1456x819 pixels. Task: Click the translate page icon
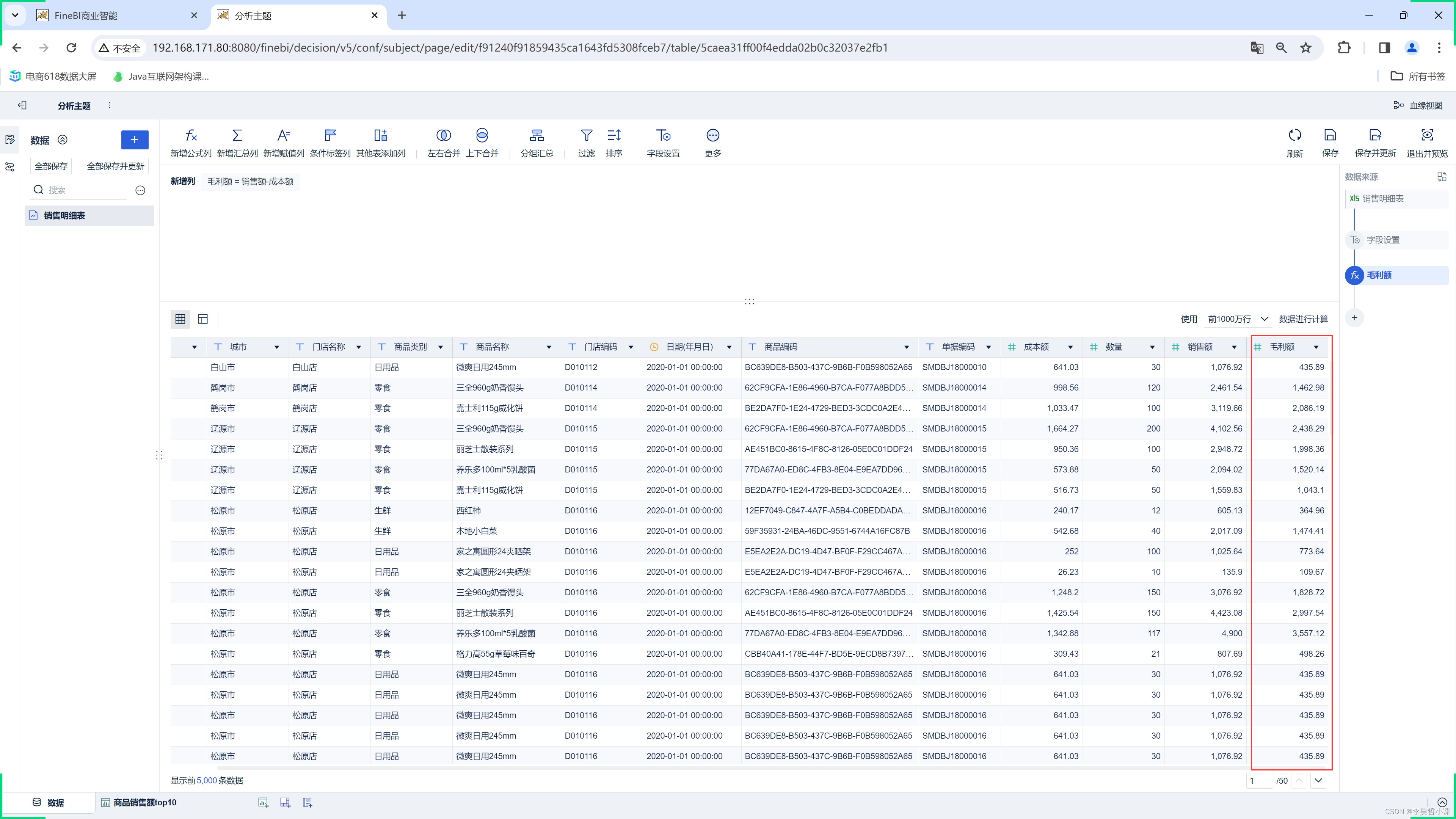(1257, 47)
